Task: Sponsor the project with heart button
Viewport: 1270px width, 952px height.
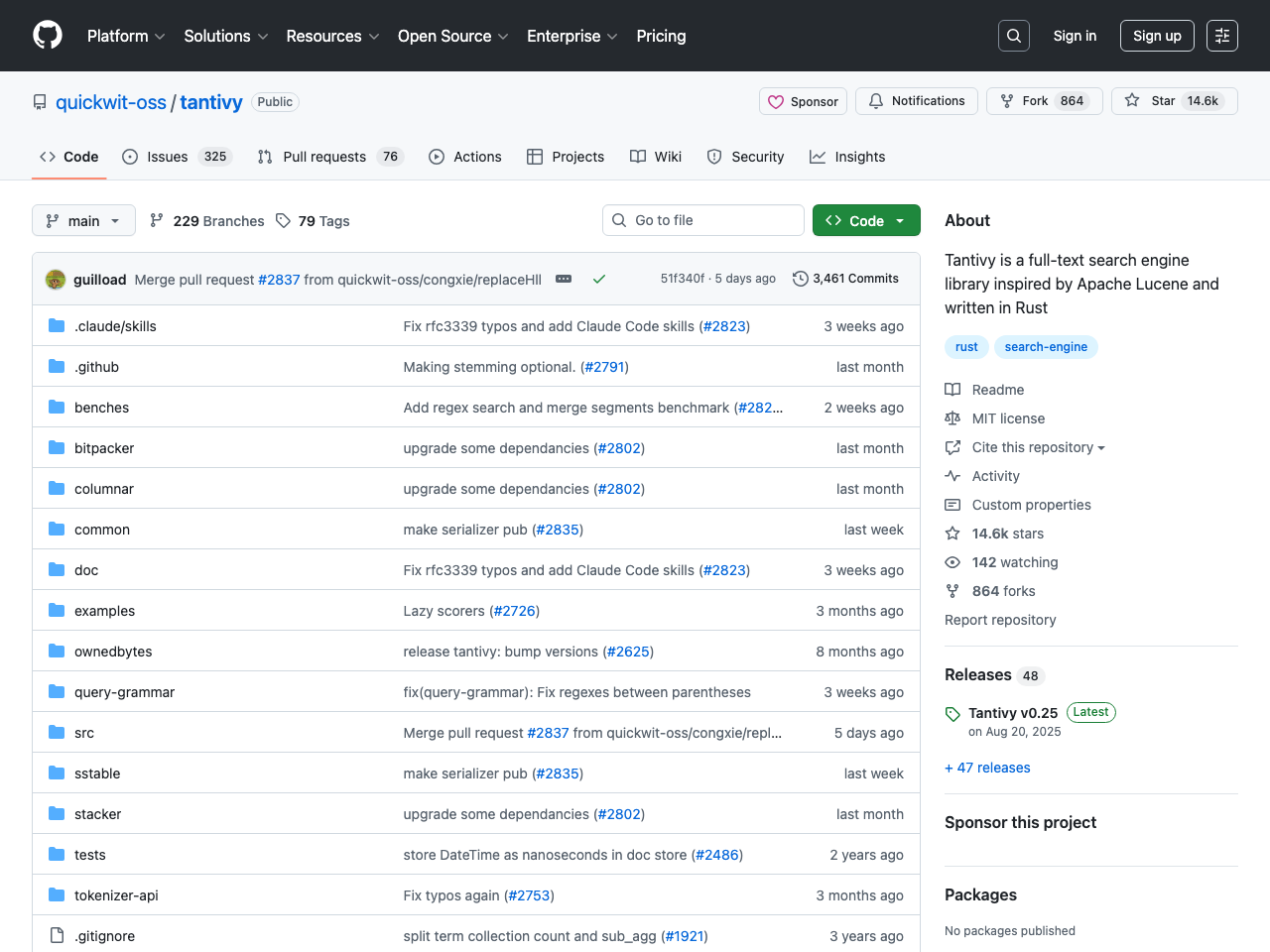Action: pos(803,101)
